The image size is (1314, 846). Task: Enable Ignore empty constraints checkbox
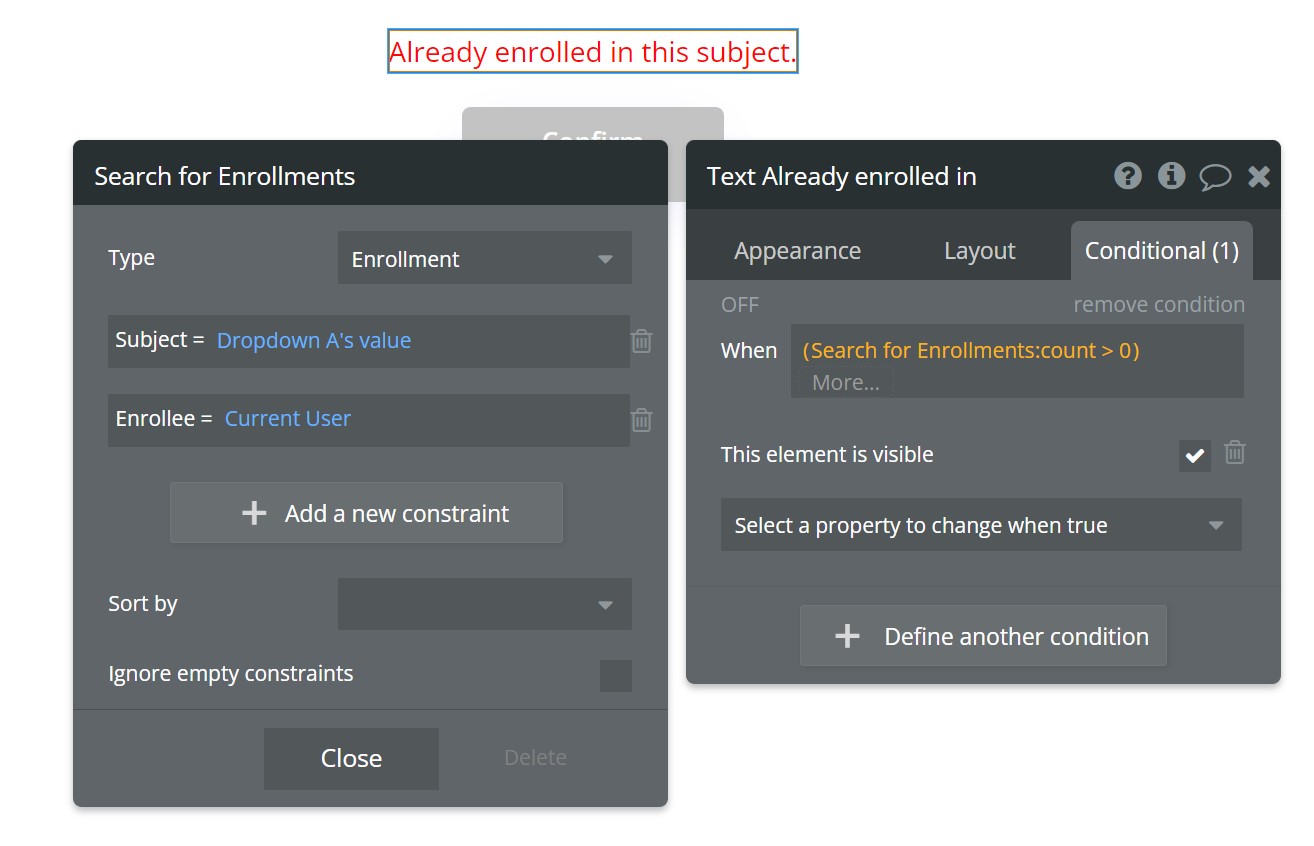[x=616, y=676]
